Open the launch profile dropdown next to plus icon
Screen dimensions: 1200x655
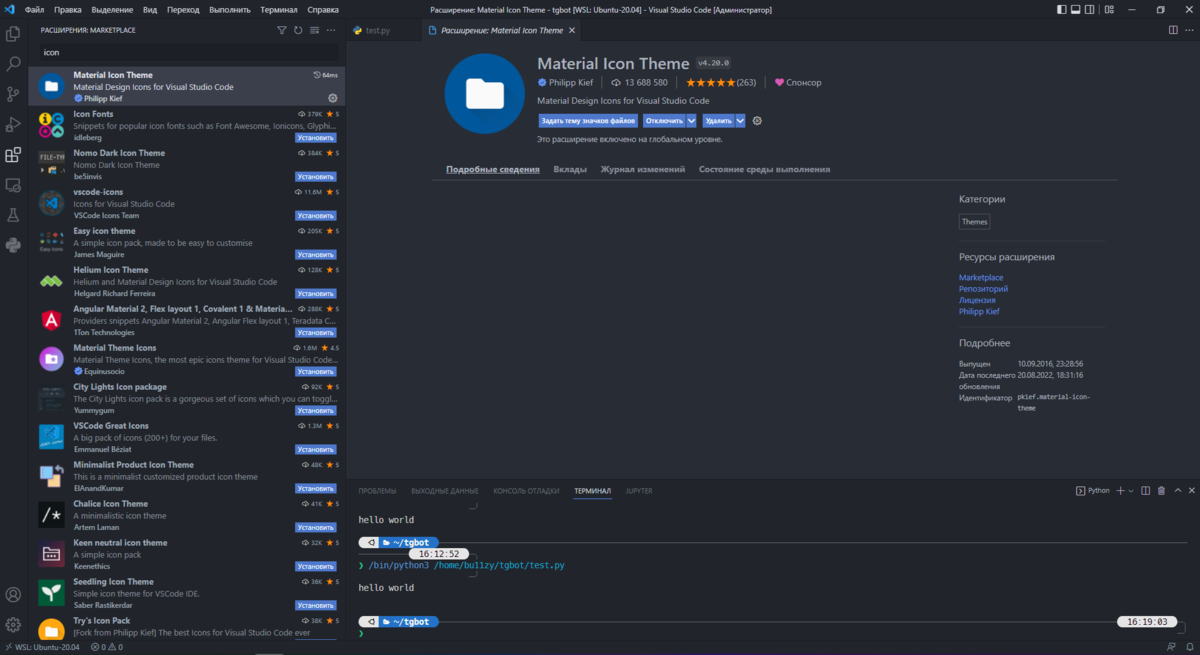click(x=1130, y=490)
